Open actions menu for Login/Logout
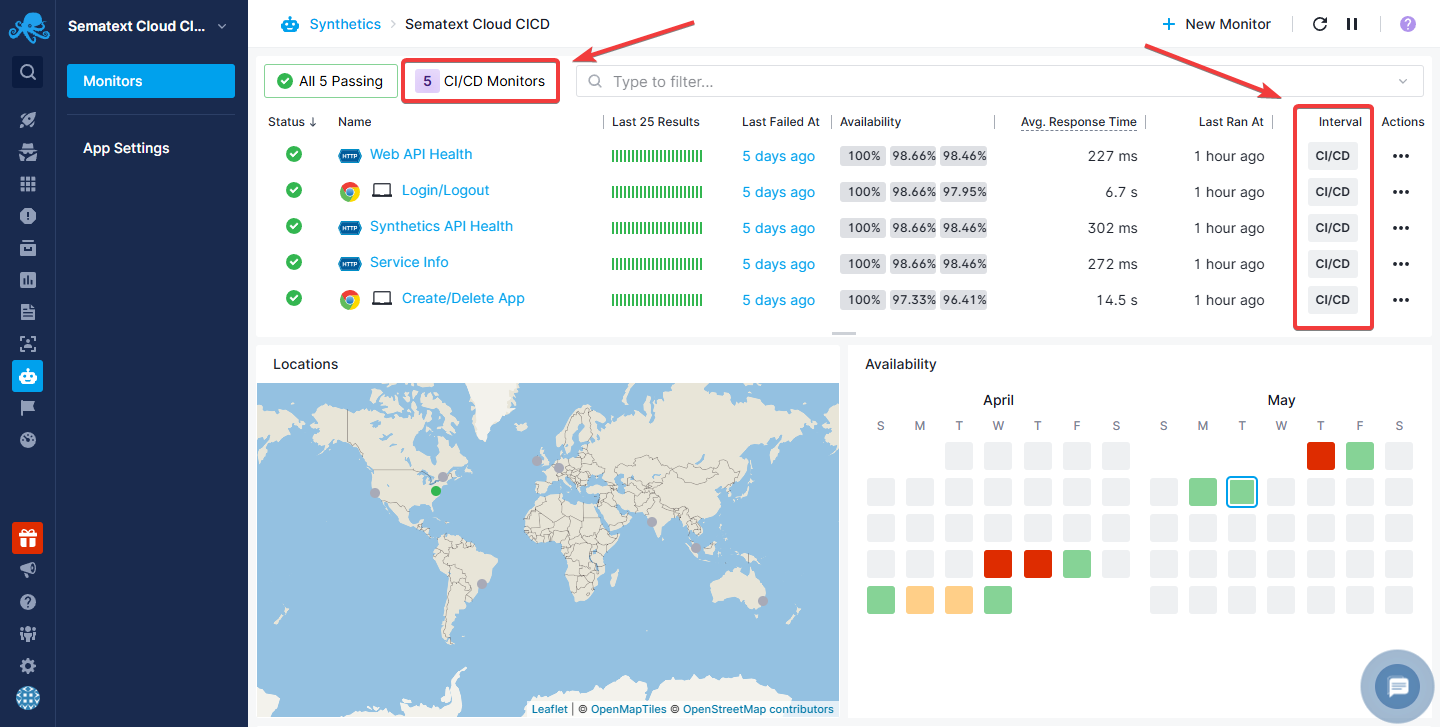This screenshot has width=1440, height=727. coord(1401,192)
